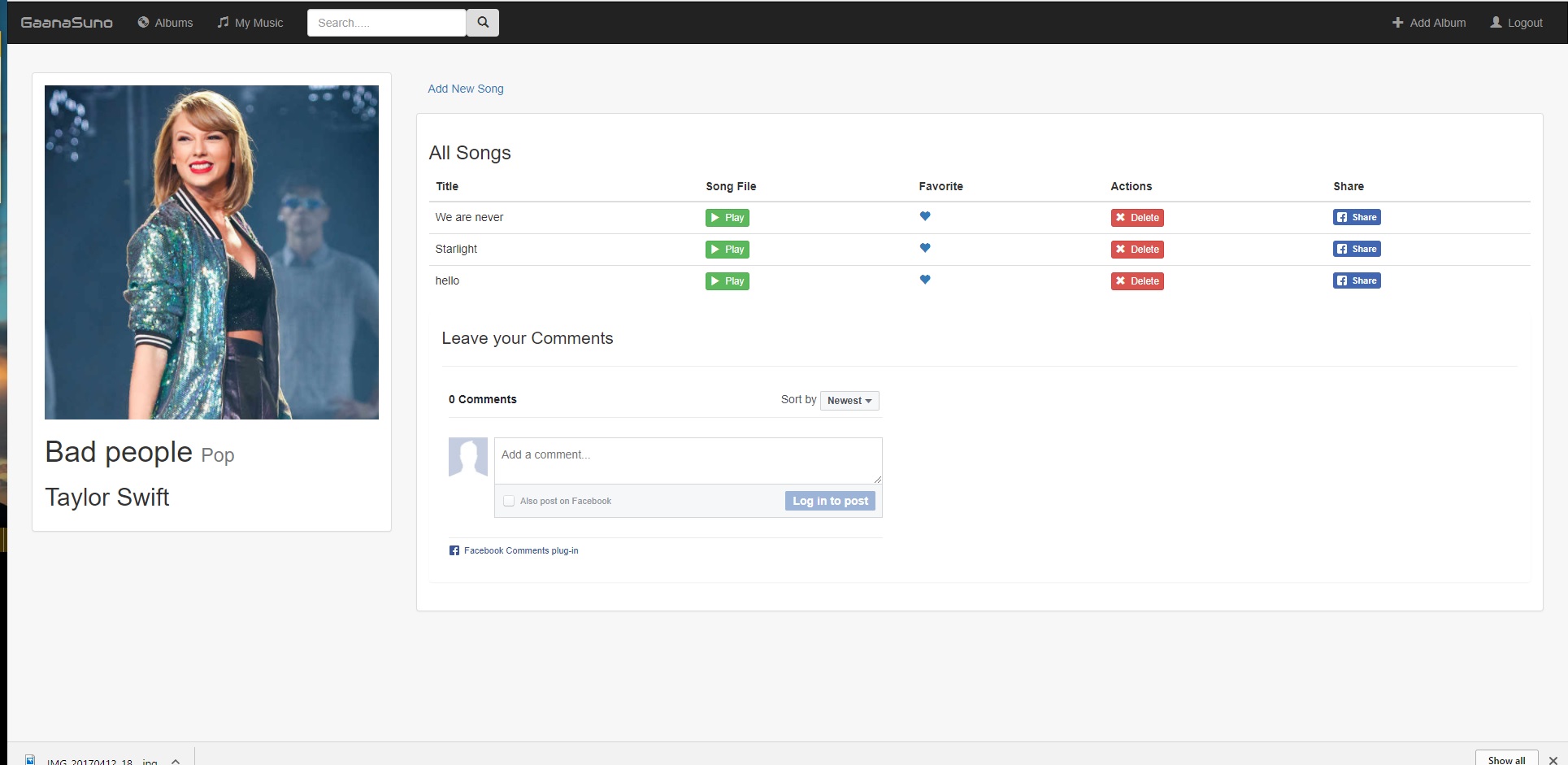Share hello on Facebook
This screenshot has height=765, width=1568.
pyautogui.click(x=1357, y=280)
